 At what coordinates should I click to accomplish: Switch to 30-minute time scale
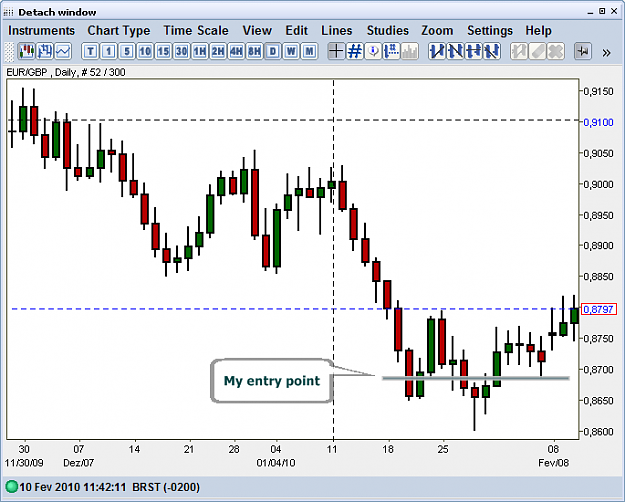pyautogui.click(x=182, y=51)
